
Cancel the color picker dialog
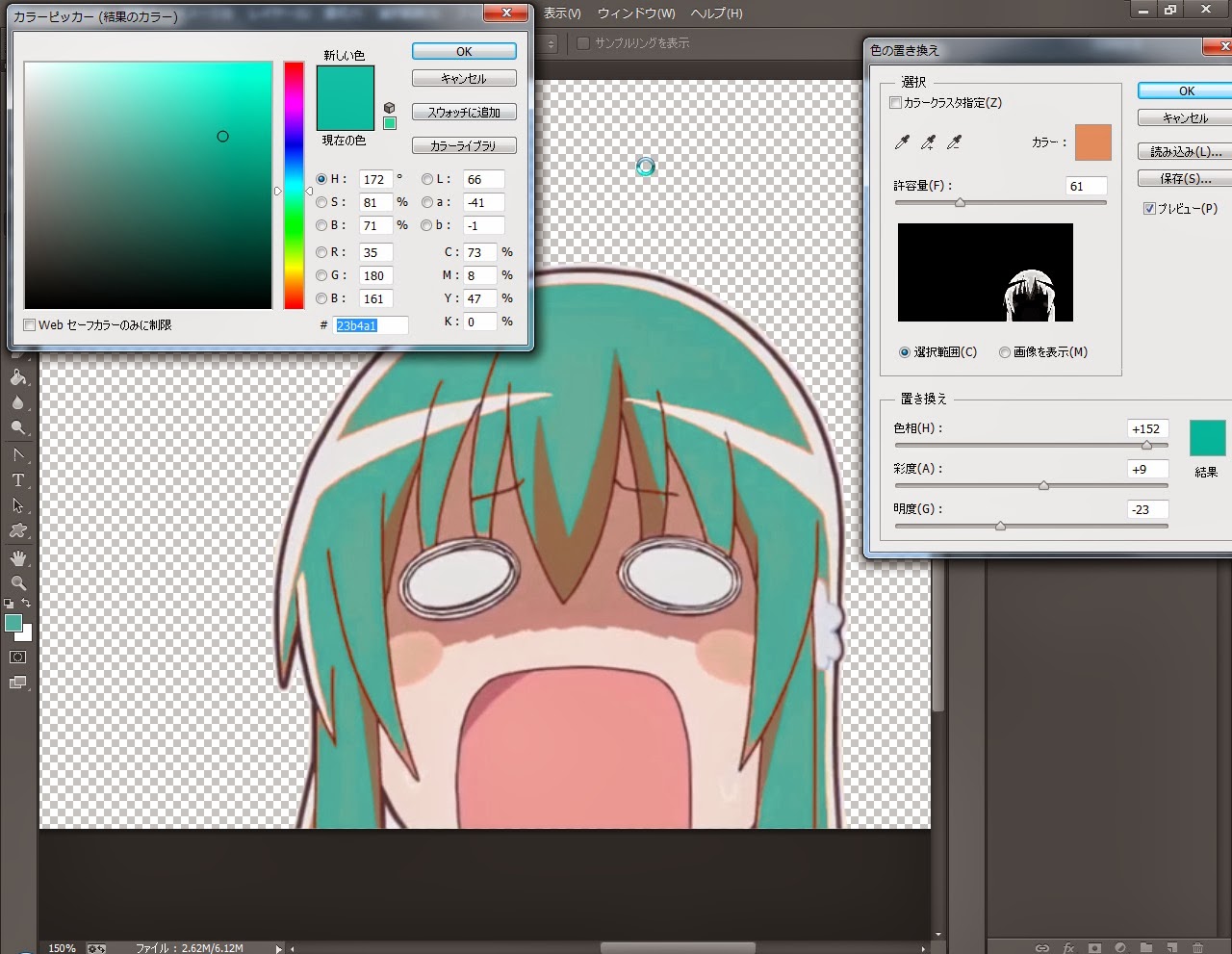pos(464,78)
